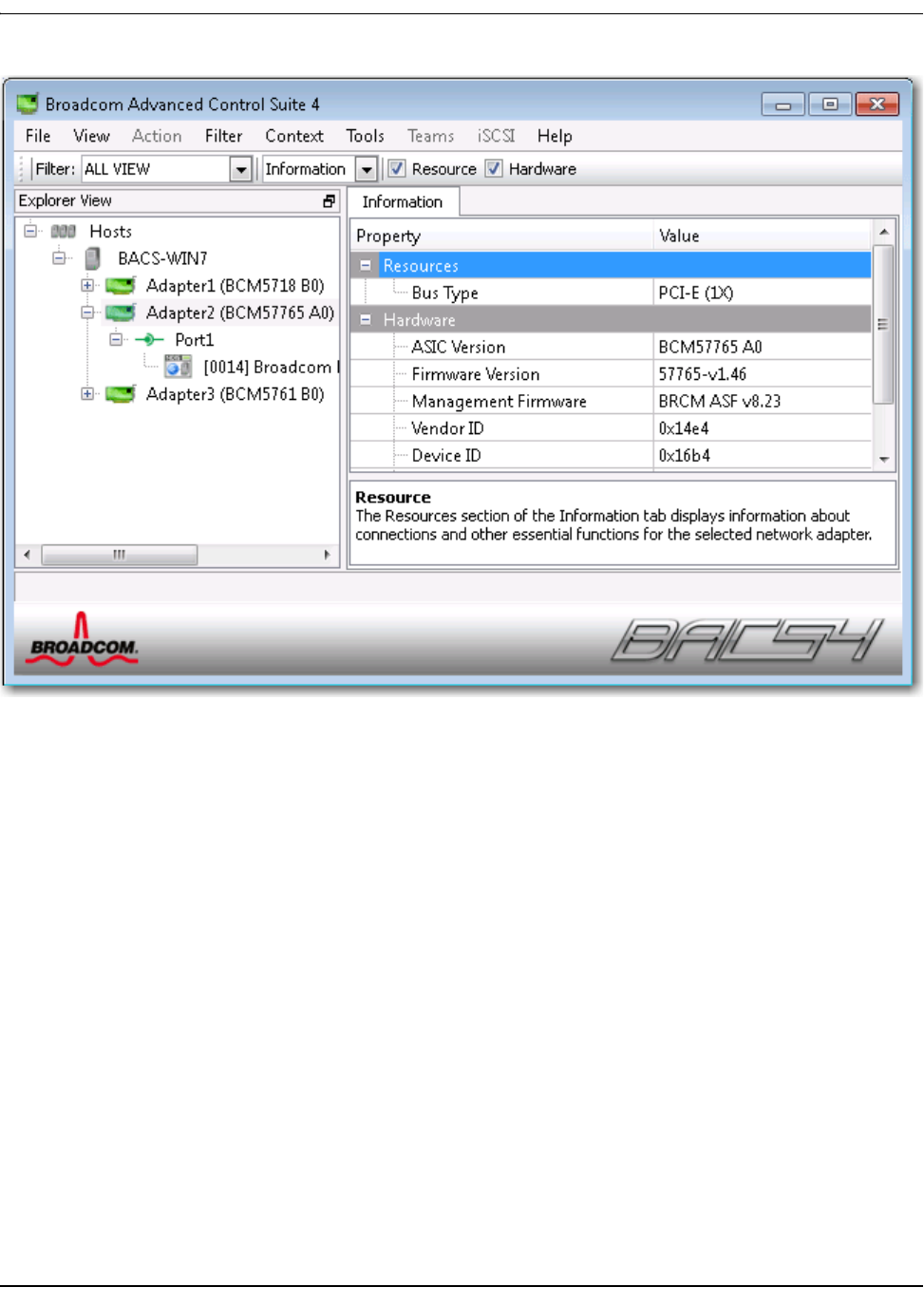Click the Broadcom Advanced Control Suite title icon
Viewport: 924px width, 1306px height.
tap(28, 104)
